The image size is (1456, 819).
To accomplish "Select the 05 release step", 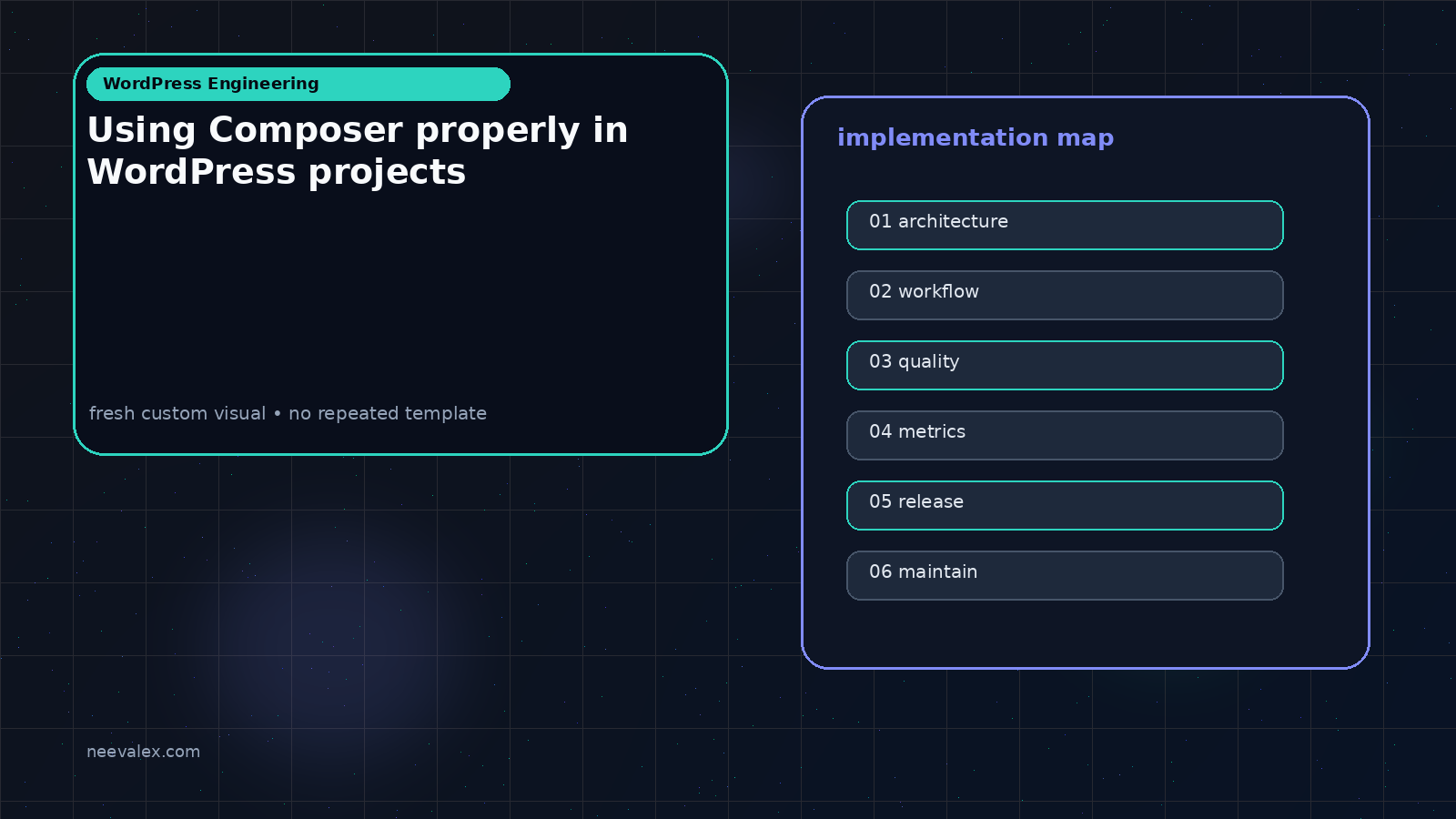I will pyautogui.click(x=1065, y=505).
